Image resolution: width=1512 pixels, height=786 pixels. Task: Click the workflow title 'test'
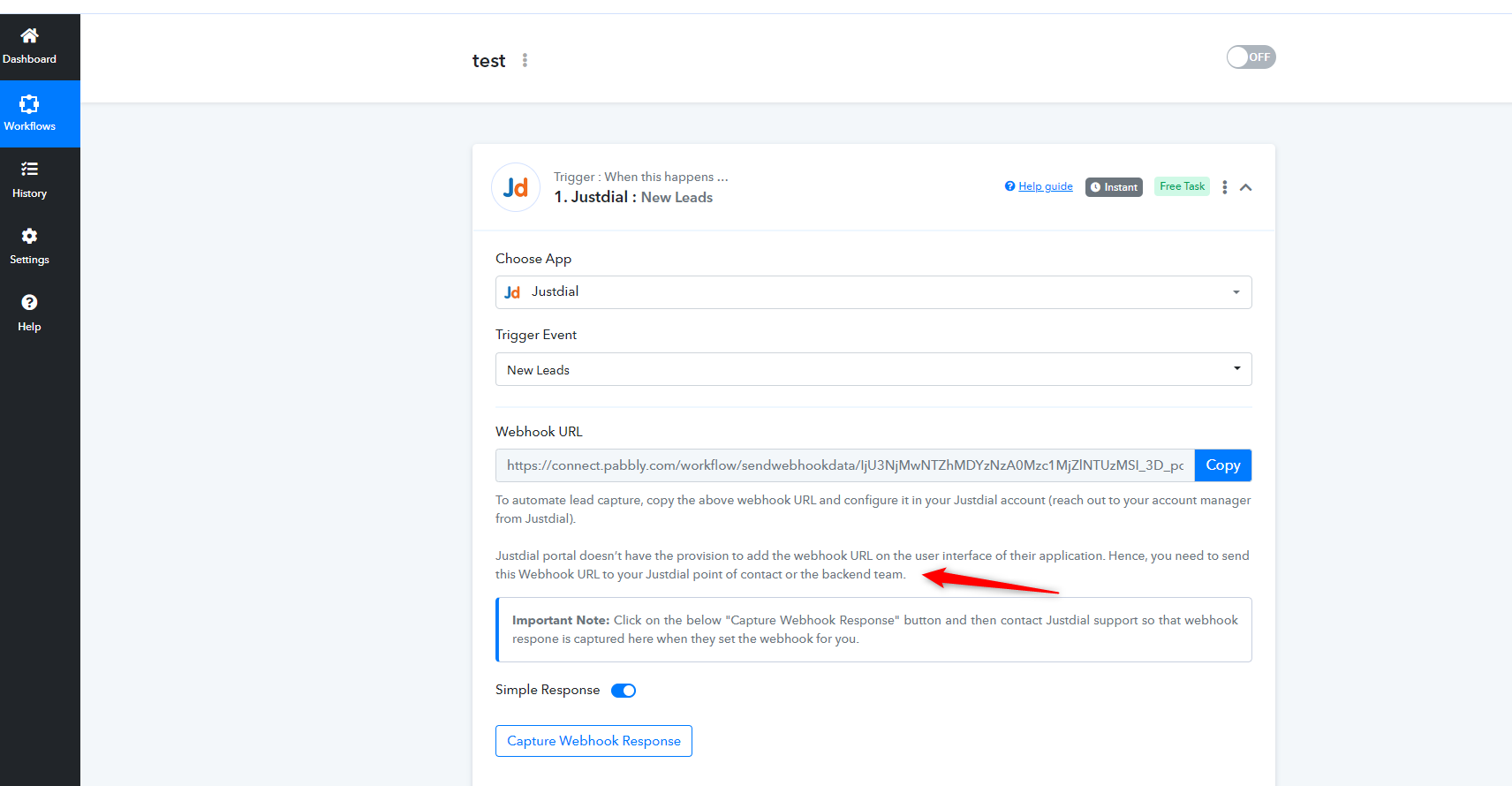coord(488,61)
